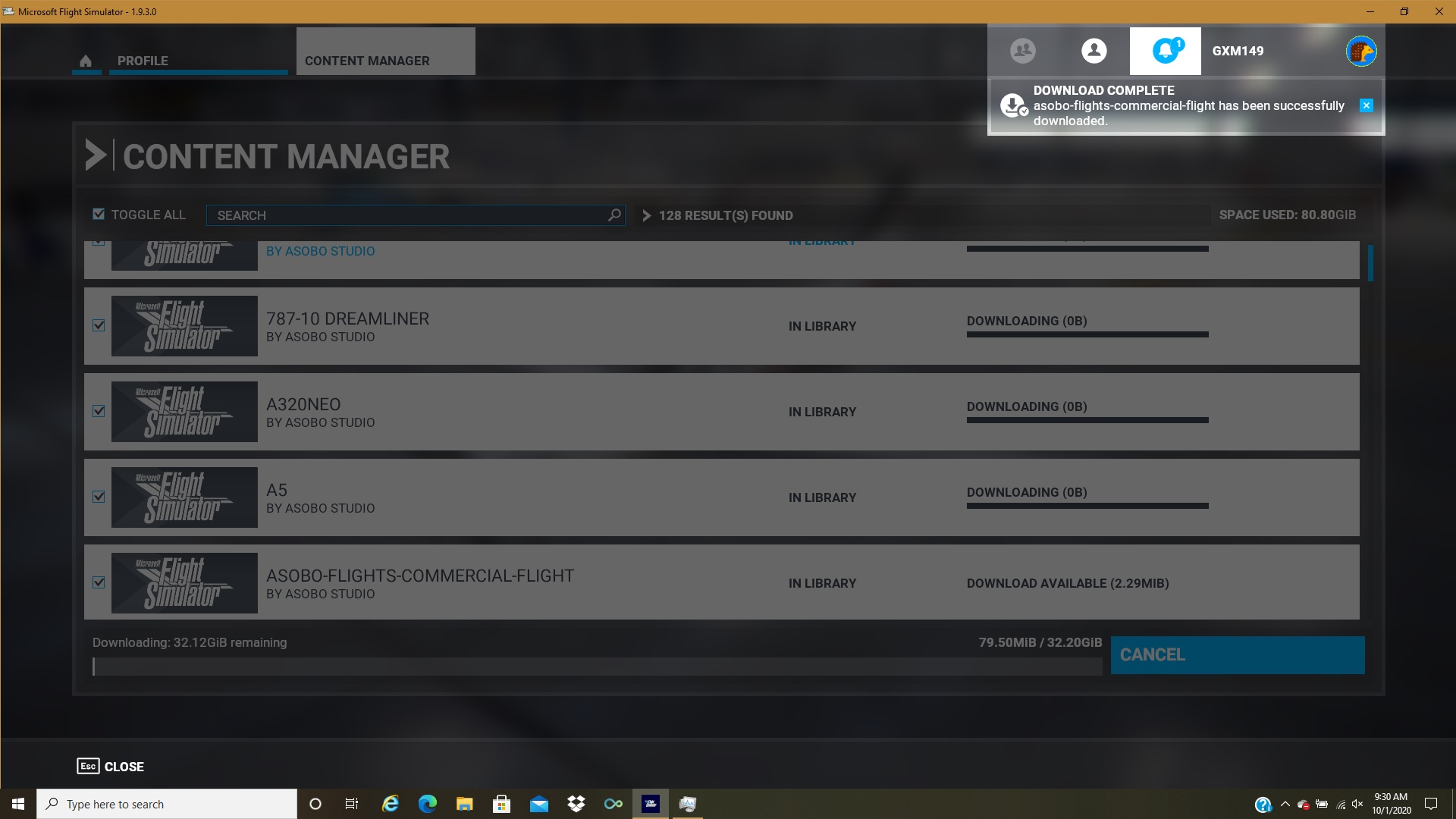
Task: Click the A320NEO package thumbnail
Action: [184, 412]
